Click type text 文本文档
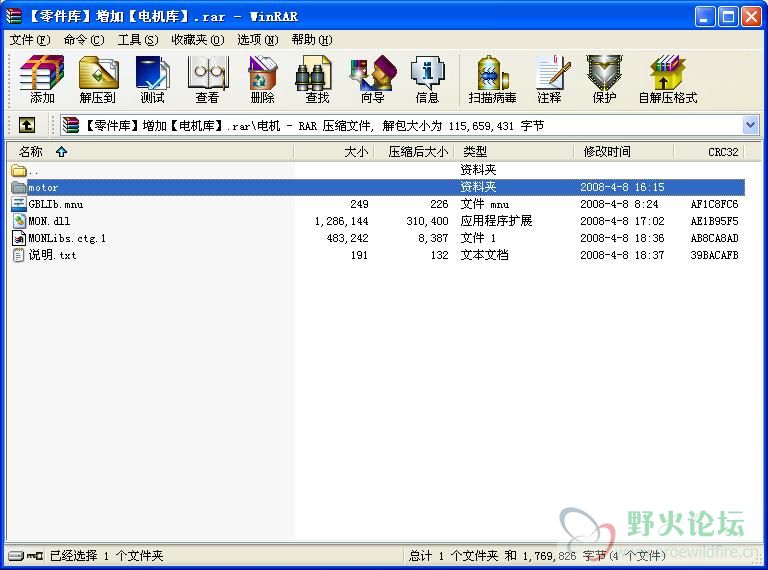 click(x=484, y=255)
